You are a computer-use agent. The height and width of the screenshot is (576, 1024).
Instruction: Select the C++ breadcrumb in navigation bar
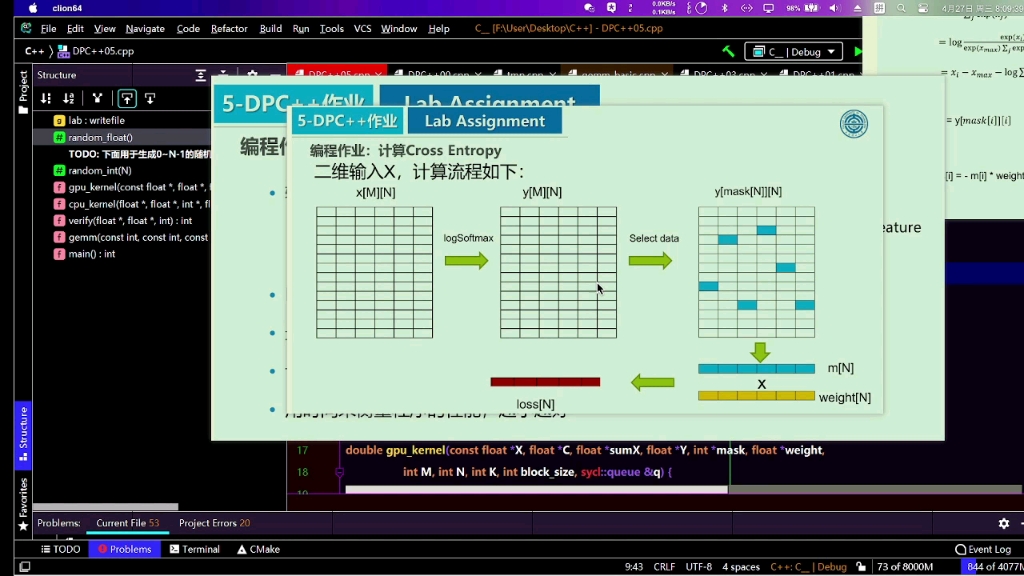click(x=35, y=51)
